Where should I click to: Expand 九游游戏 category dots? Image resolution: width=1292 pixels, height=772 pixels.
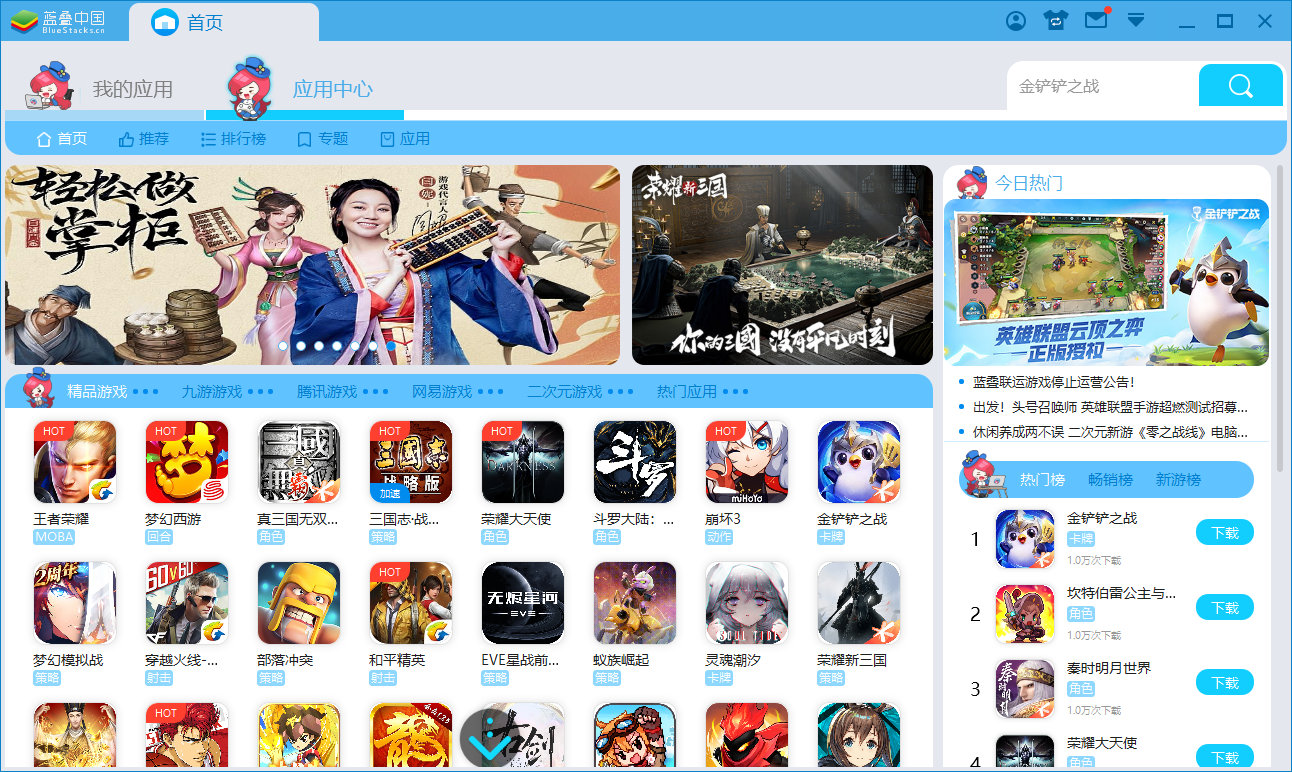(x=261, y=392)
